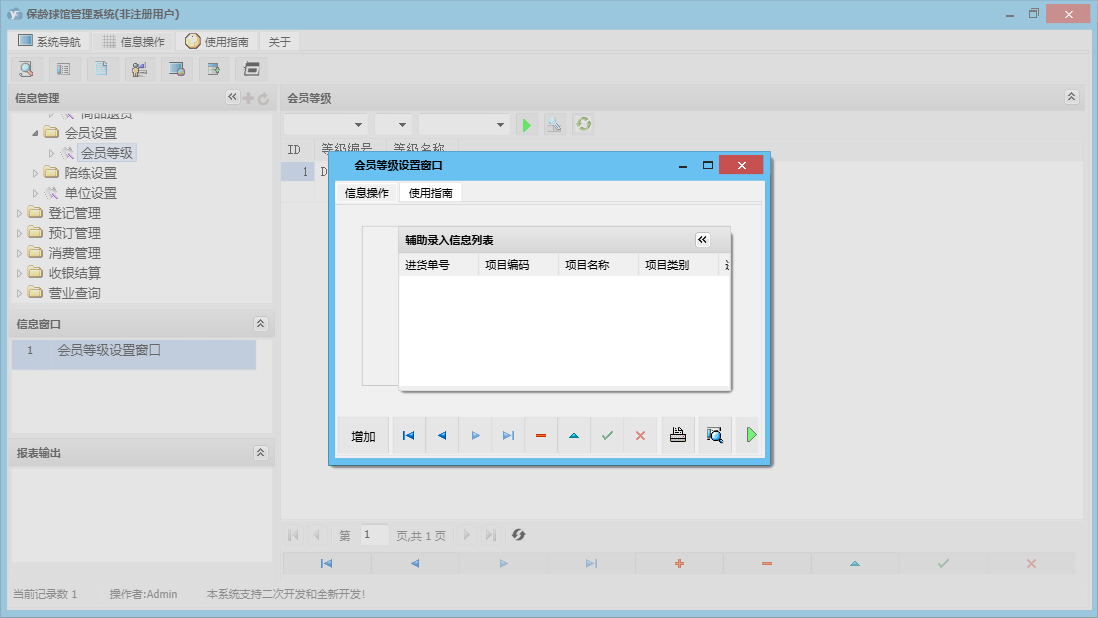Click the 增加 button
Image resolution: width=1098 pixels, height=618 pixels.
[x=363, y=437]
